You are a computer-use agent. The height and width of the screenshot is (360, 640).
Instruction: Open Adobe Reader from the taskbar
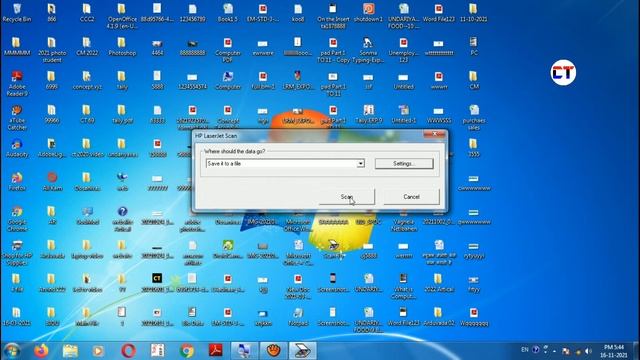[216, 351]
